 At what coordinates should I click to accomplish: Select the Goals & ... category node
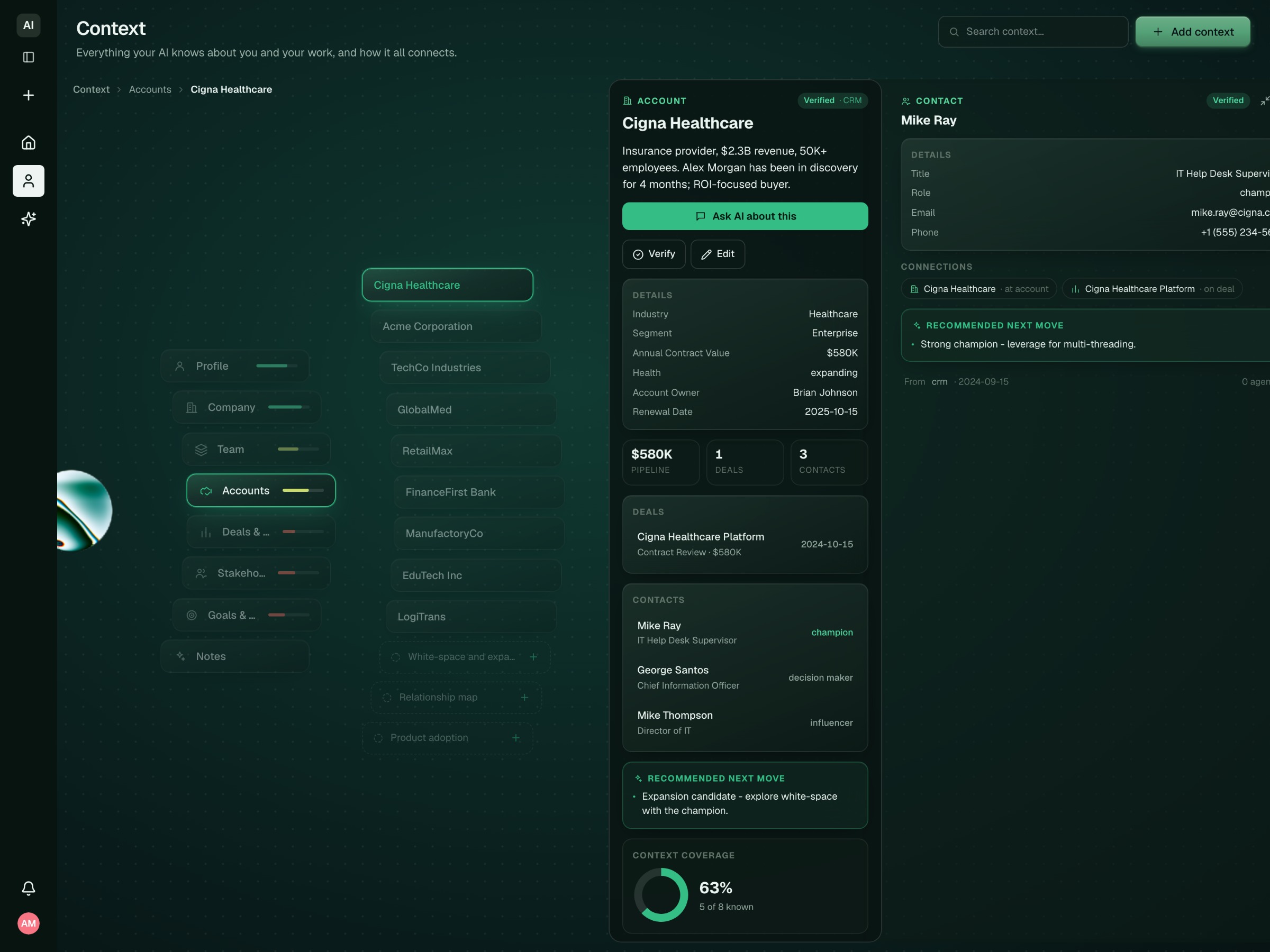pos(246,615)
